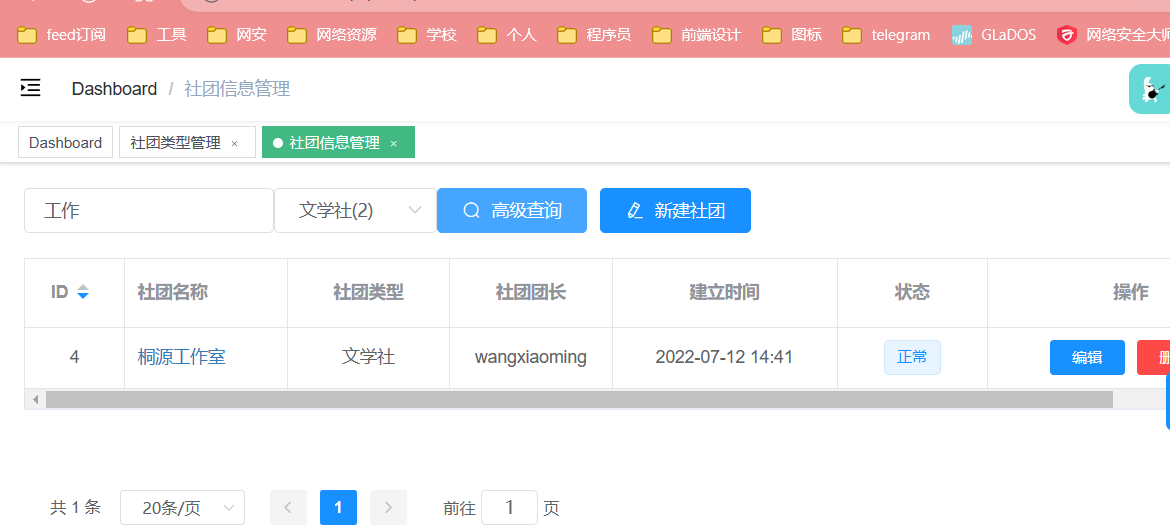Close the 社团类型管理 tab
This screenshot has height=530, width=1170.
point(235,143)
